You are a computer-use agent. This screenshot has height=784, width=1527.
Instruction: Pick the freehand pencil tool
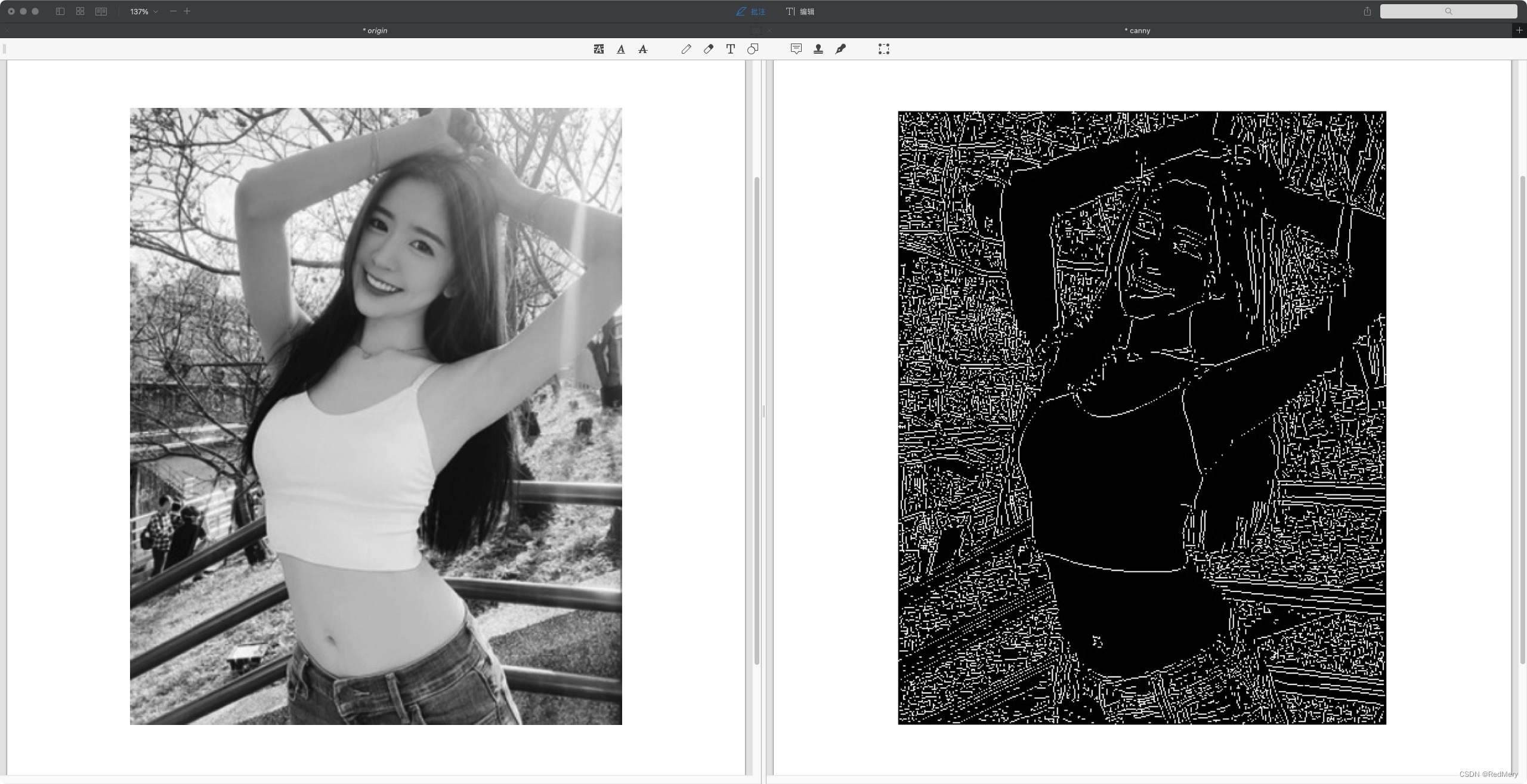coord(686,49)
